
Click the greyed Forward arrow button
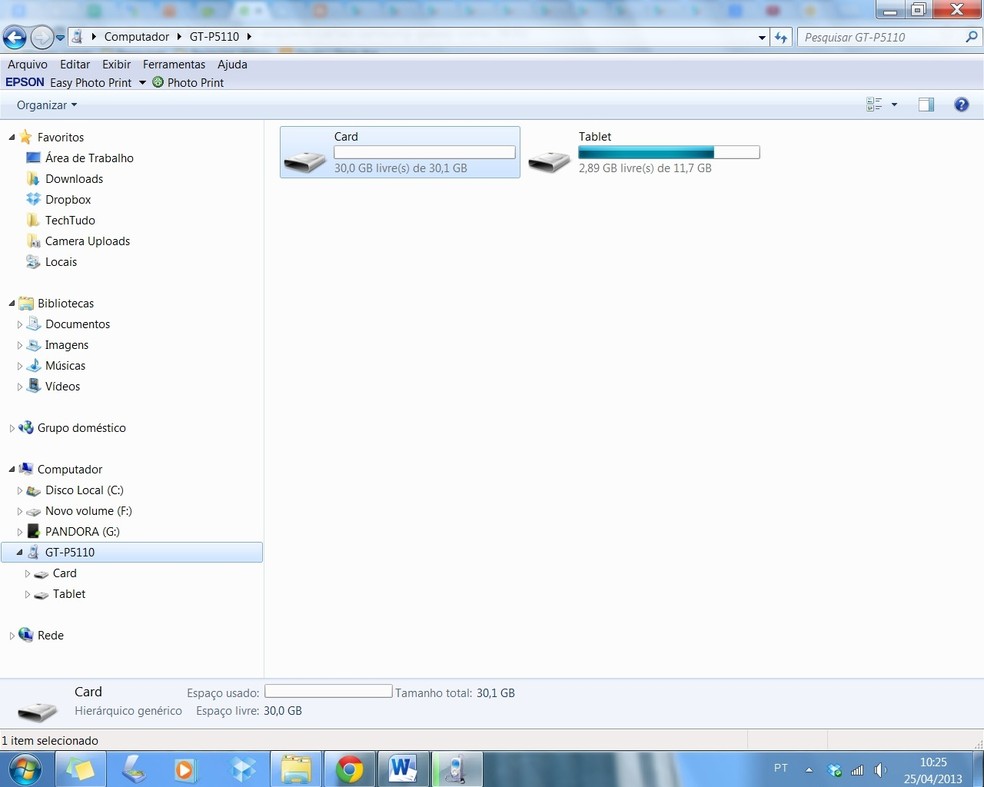tap(42, 38)
